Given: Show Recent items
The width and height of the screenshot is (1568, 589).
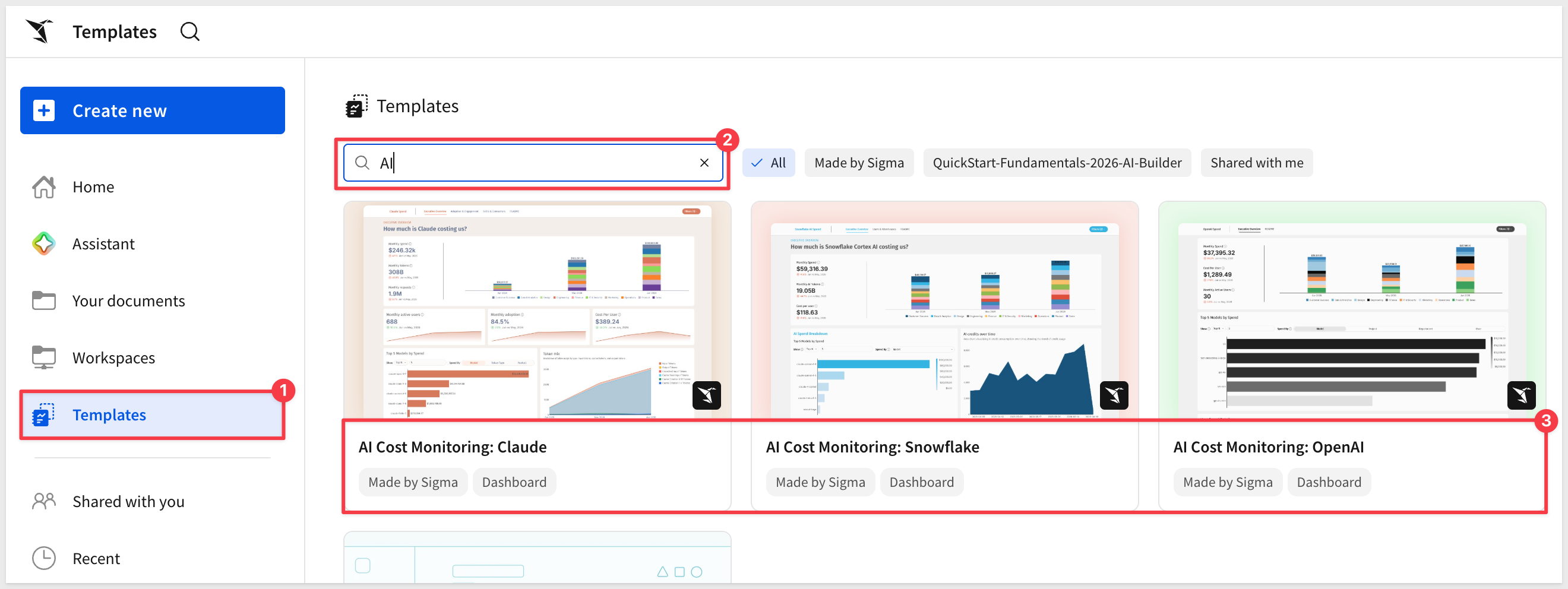Looking at the screenshot, I should point(152,558).
